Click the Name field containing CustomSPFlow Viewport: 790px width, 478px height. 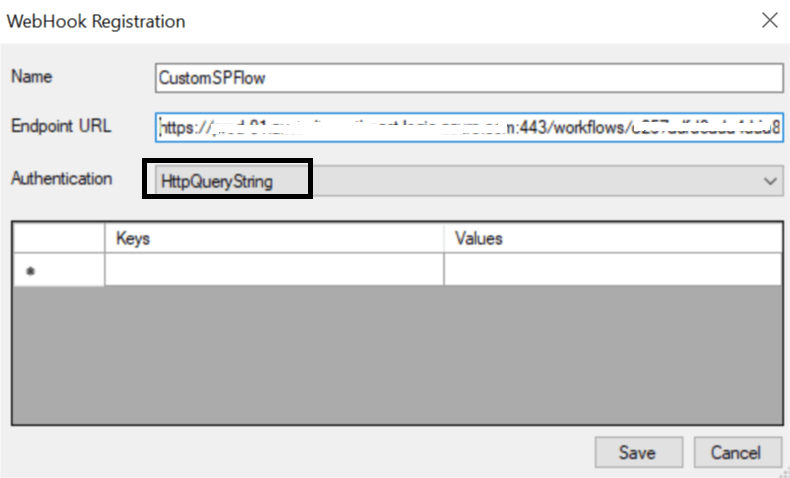(x=468, y=78)
